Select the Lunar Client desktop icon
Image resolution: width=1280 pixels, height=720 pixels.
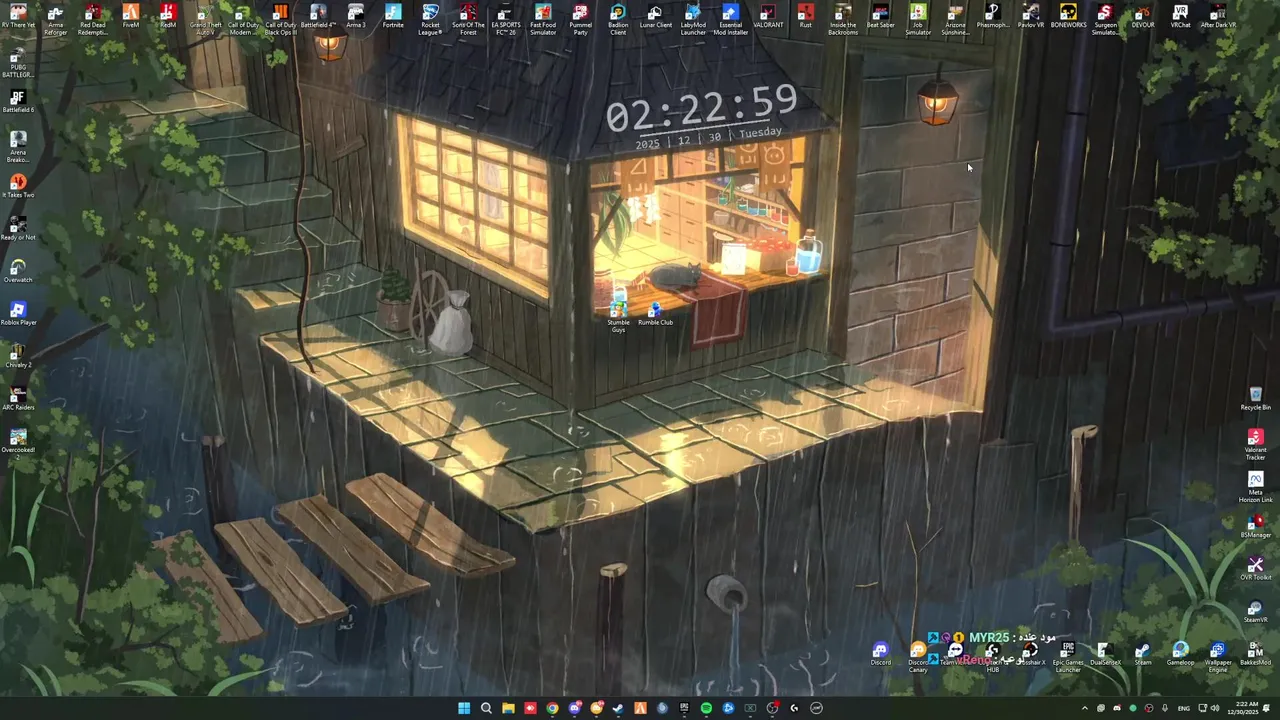click(655, 17)
